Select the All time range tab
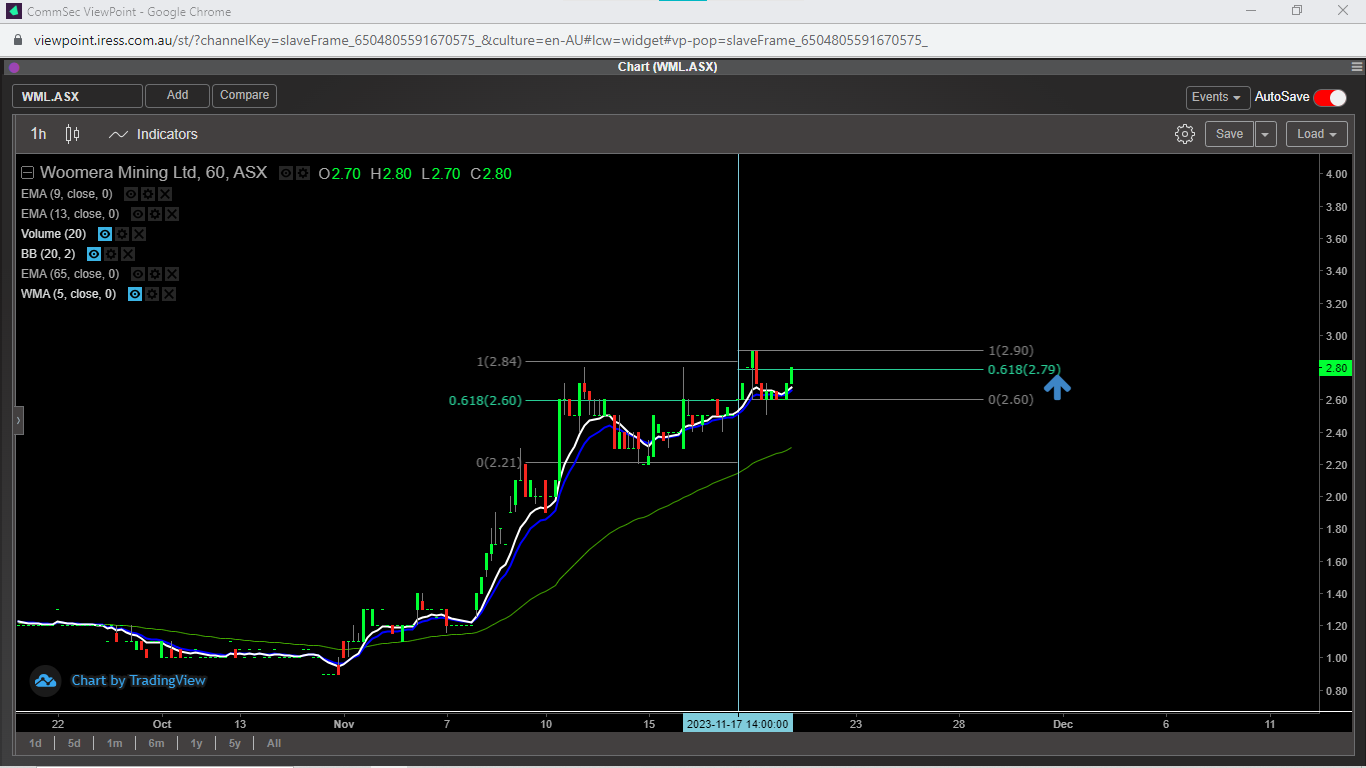This screenshot has height=768, width=1366. (x=274, y=743)
